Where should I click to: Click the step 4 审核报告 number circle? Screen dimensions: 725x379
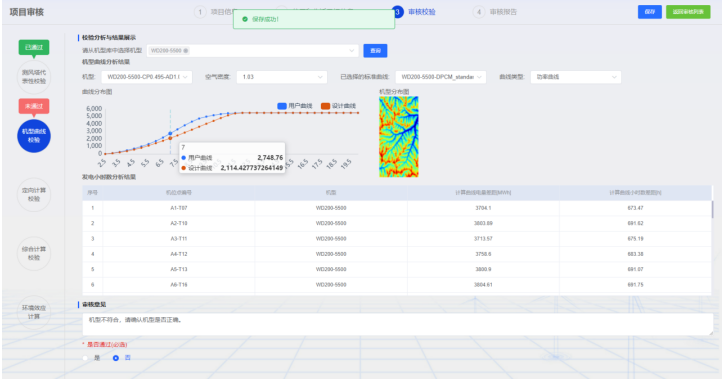(x=479, y=12)
